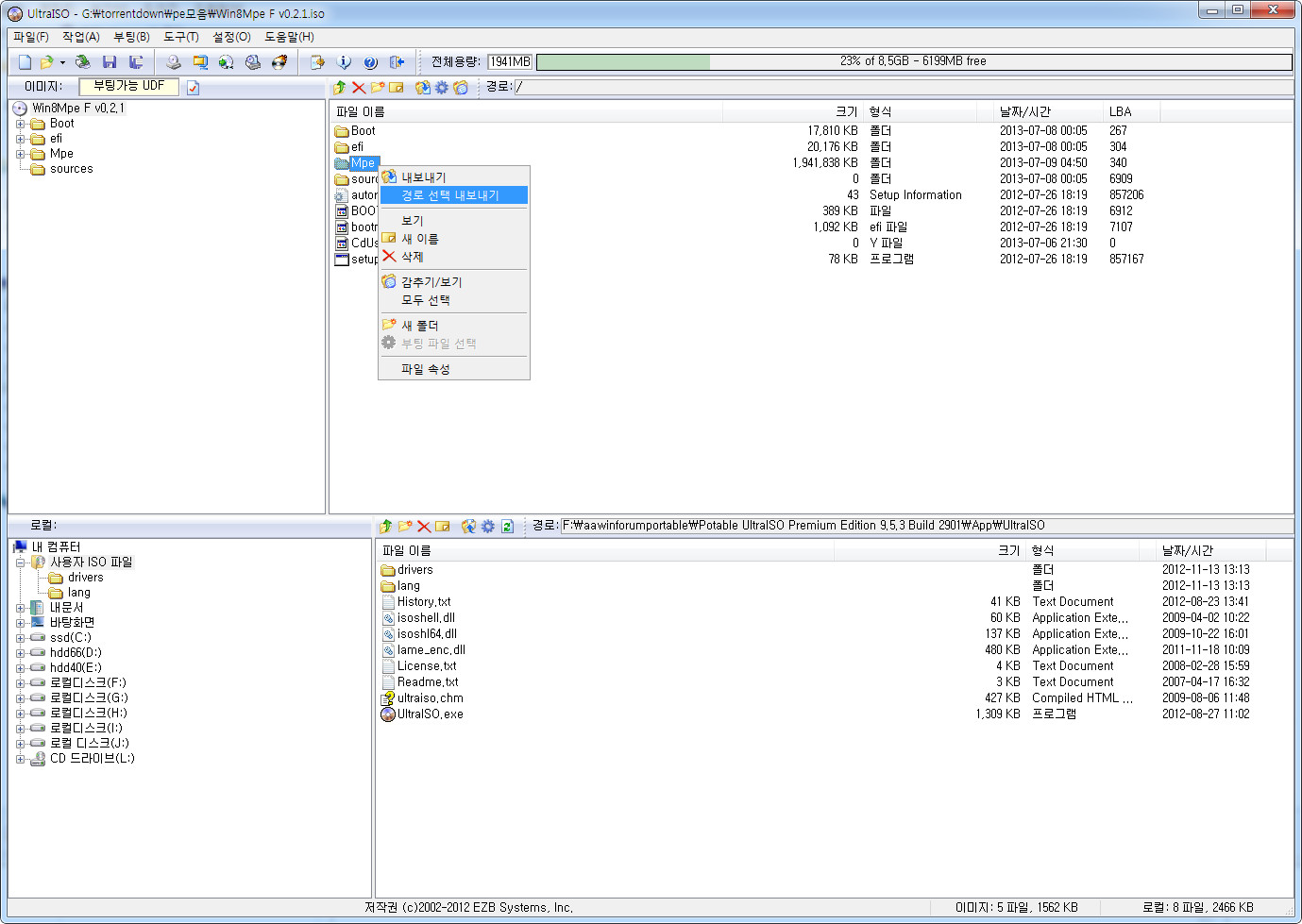Click the bootable image properties icon
The height and width of the screenshot is (924, 1302).
point(194,87)
